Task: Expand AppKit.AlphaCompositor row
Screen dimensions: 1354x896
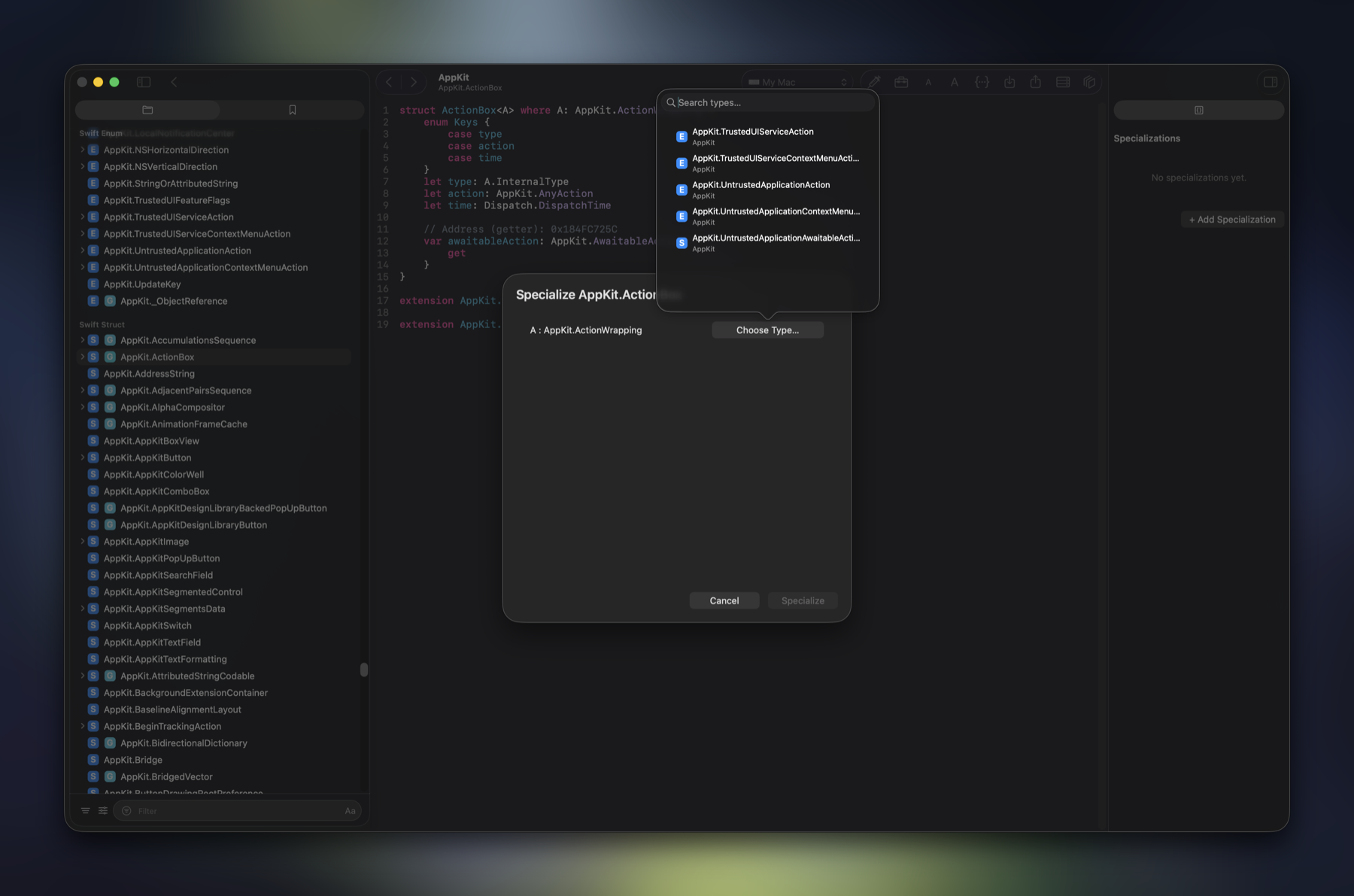Action: (x=82, y=407)
